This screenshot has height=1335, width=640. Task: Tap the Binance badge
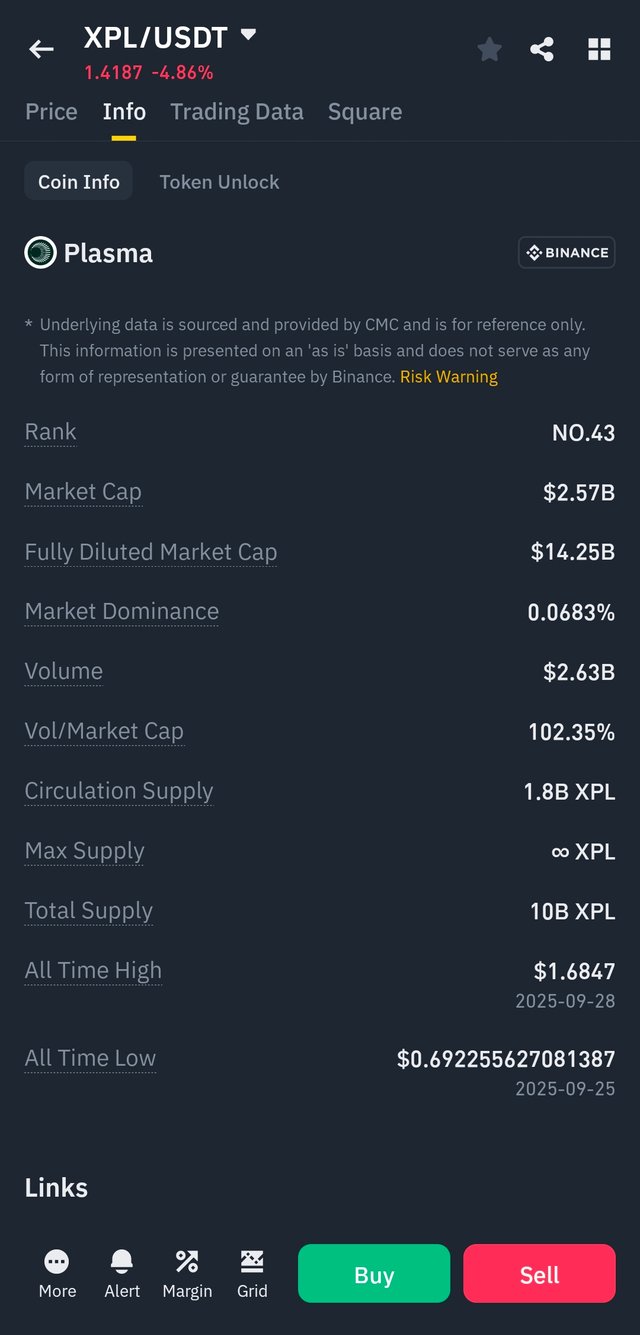[x=566, y=253]
